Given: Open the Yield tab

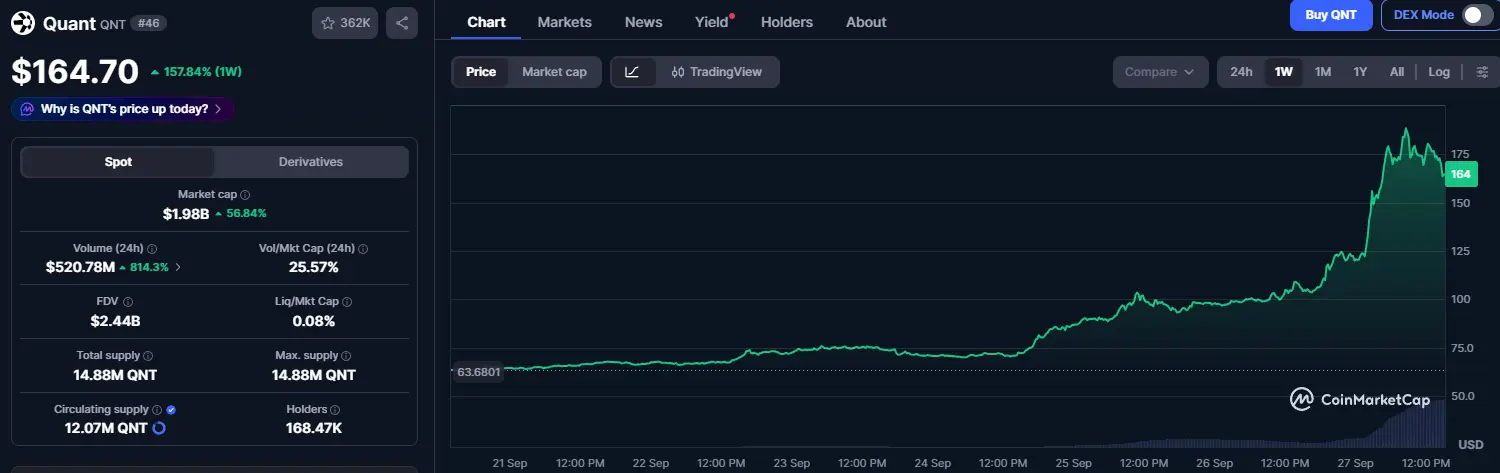Looking at the screenshot, I should point(712,22).
